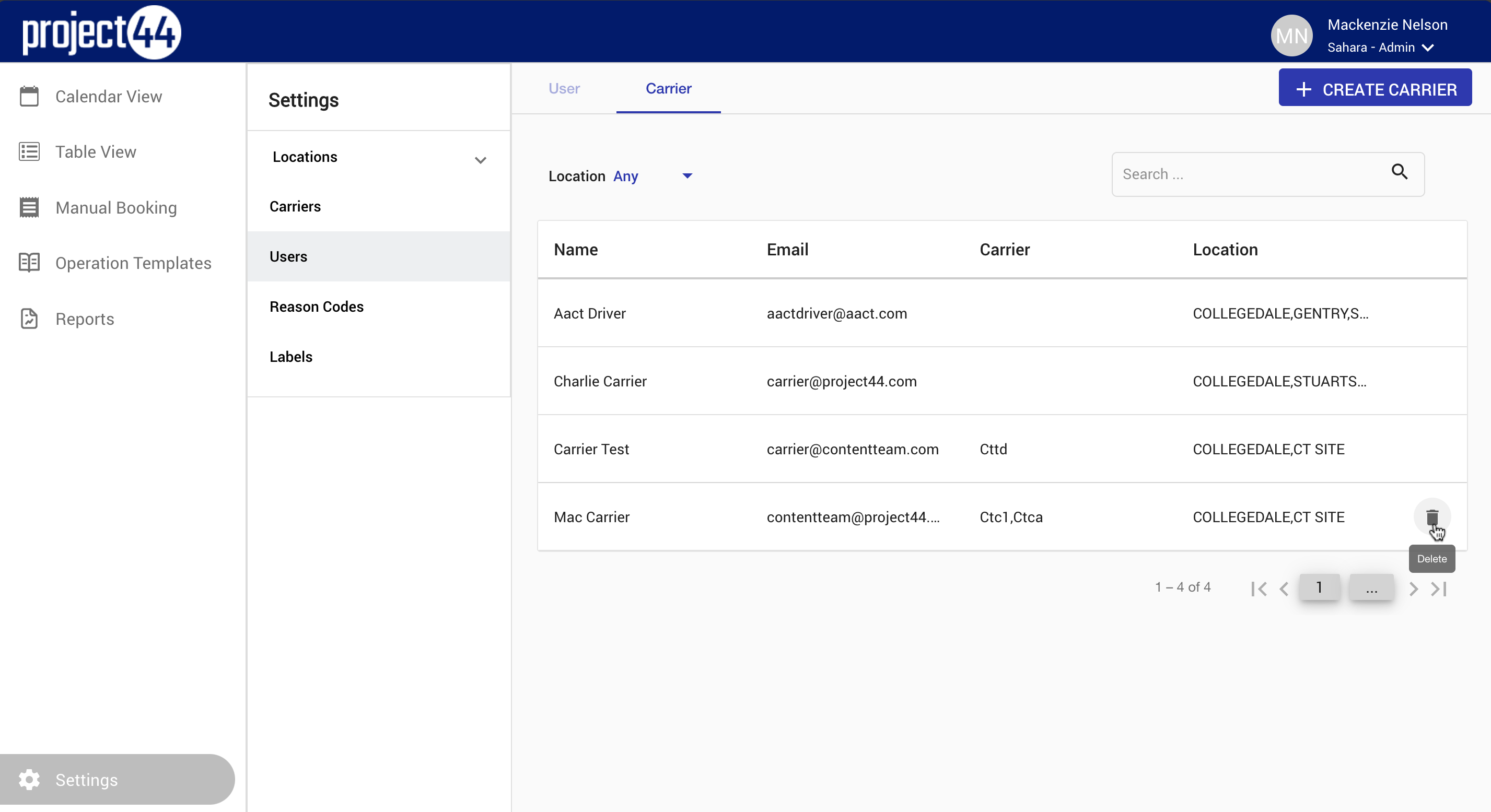Click the Mackenzie Nelson user name
The image size is (1491, 812).
[x=1387, y=25]
